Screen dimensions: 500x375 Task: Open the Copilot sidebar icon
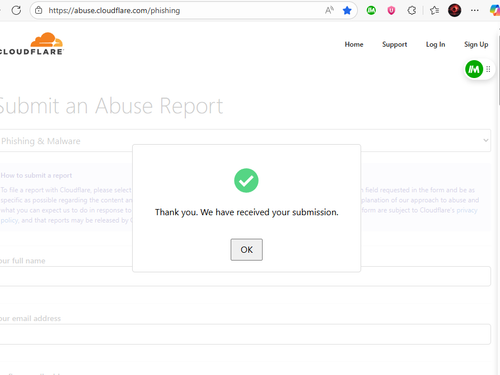(495, 10)
